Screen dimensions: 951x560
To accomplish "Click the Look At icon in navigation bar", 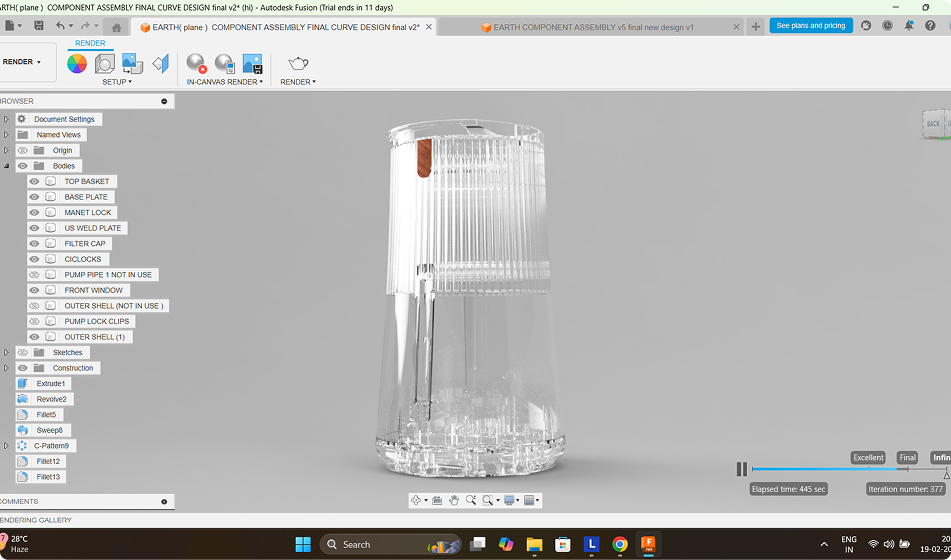I will click(x=437, y=500).
